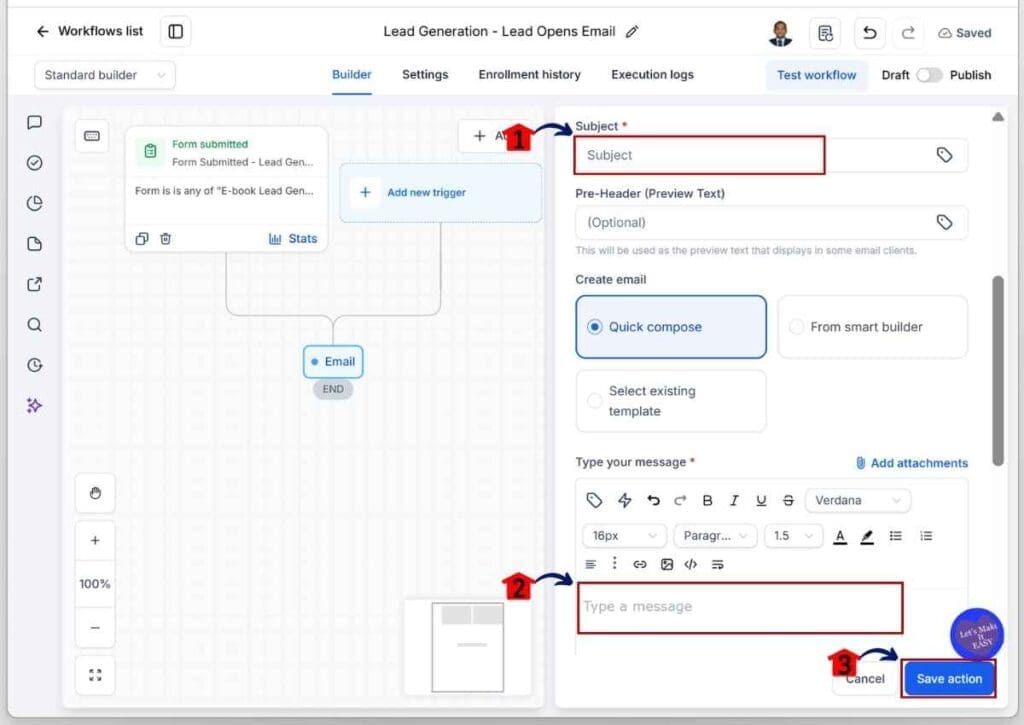1024x725 pixels.
Task: Delete the Form submitted trigger
Action: 166,238
